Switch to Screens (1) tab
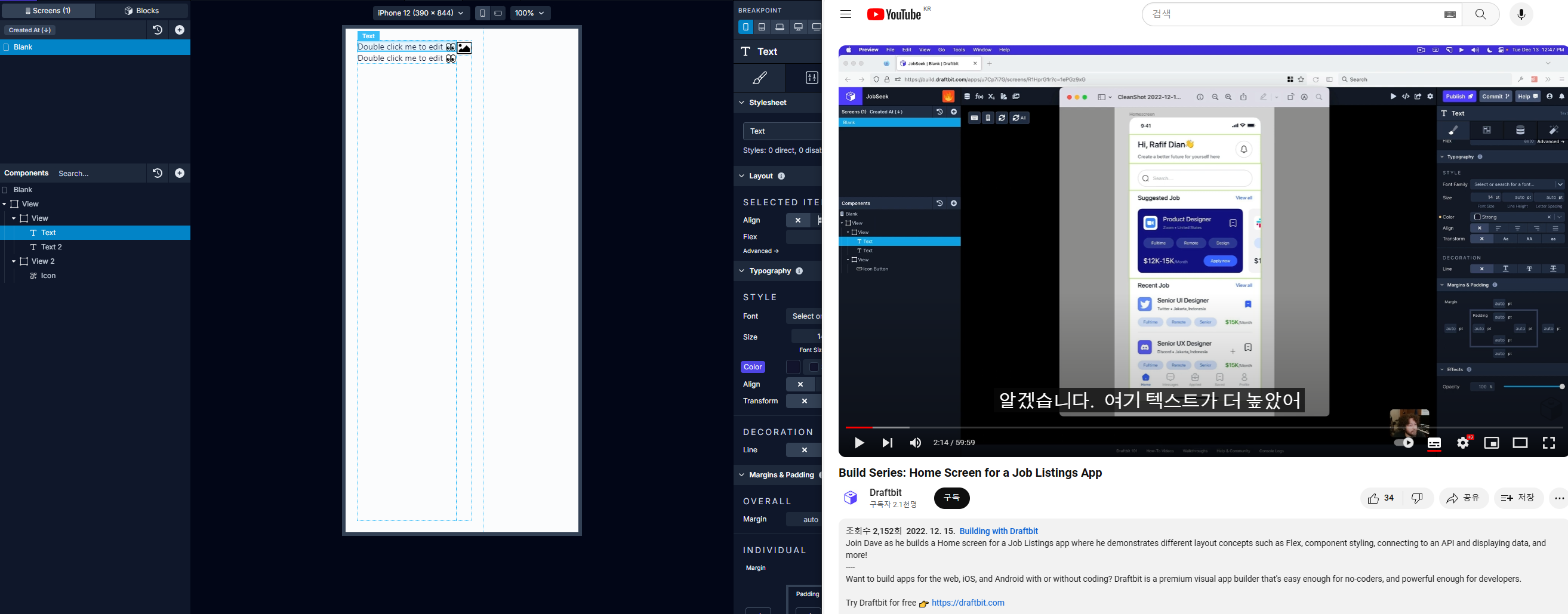 (x=48, y=11)
